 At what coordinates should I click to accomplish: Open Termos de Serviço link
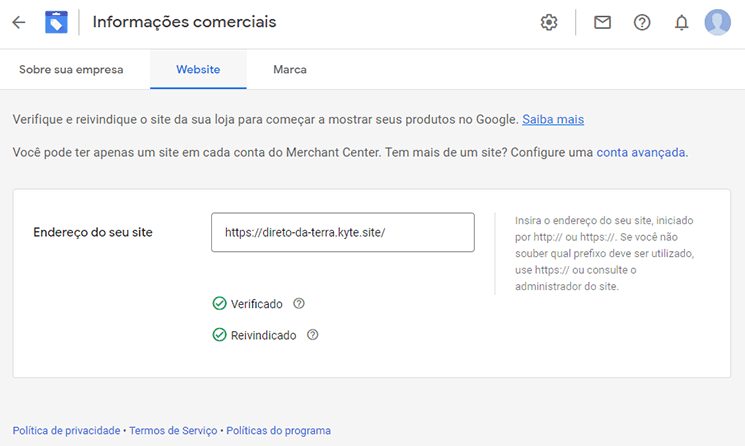click(x=173, y=430)
